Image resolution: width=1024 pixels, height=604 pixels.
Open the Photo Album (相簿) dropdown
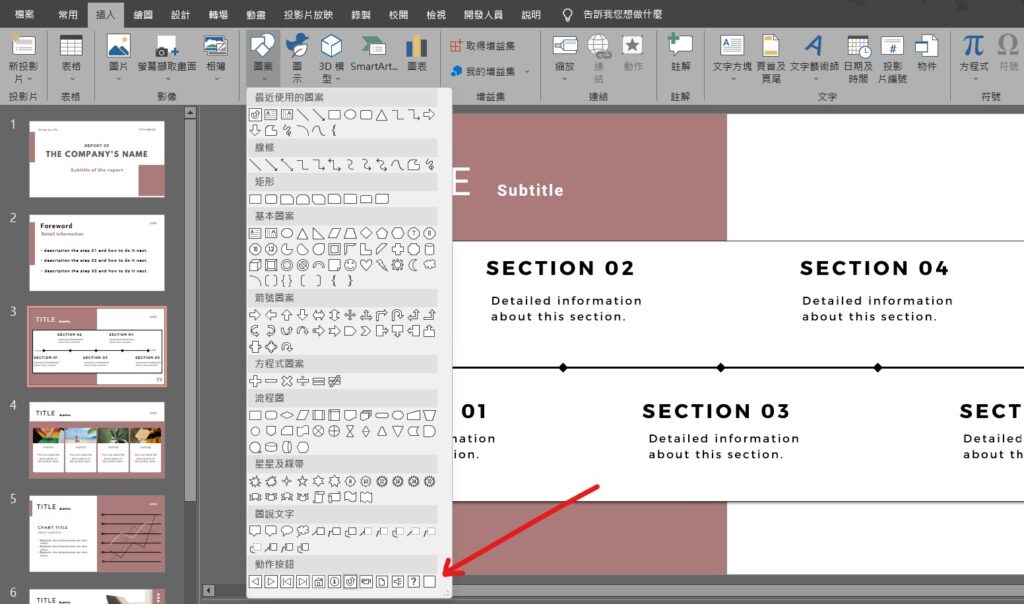point(216,59)
